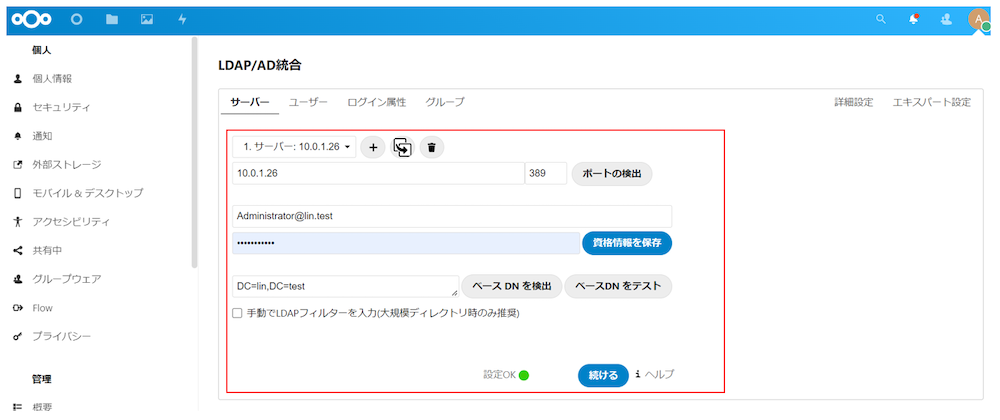Open the 詳細設定 tab
This screenshot has height=420, width=1000.
(854, 102)
